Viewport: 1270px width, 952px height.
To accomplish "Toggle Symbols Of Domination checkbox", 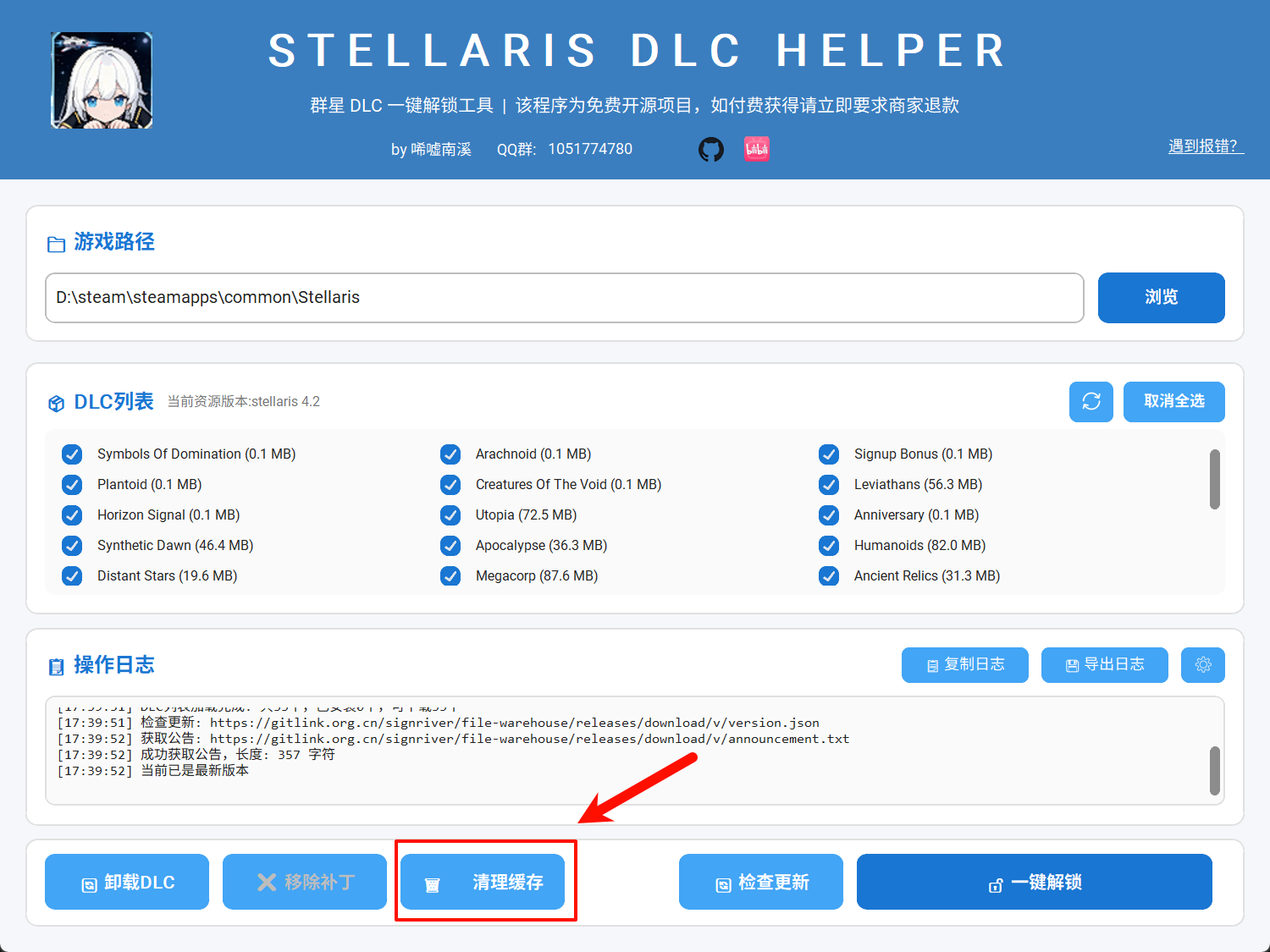I will tap(72, 454).
